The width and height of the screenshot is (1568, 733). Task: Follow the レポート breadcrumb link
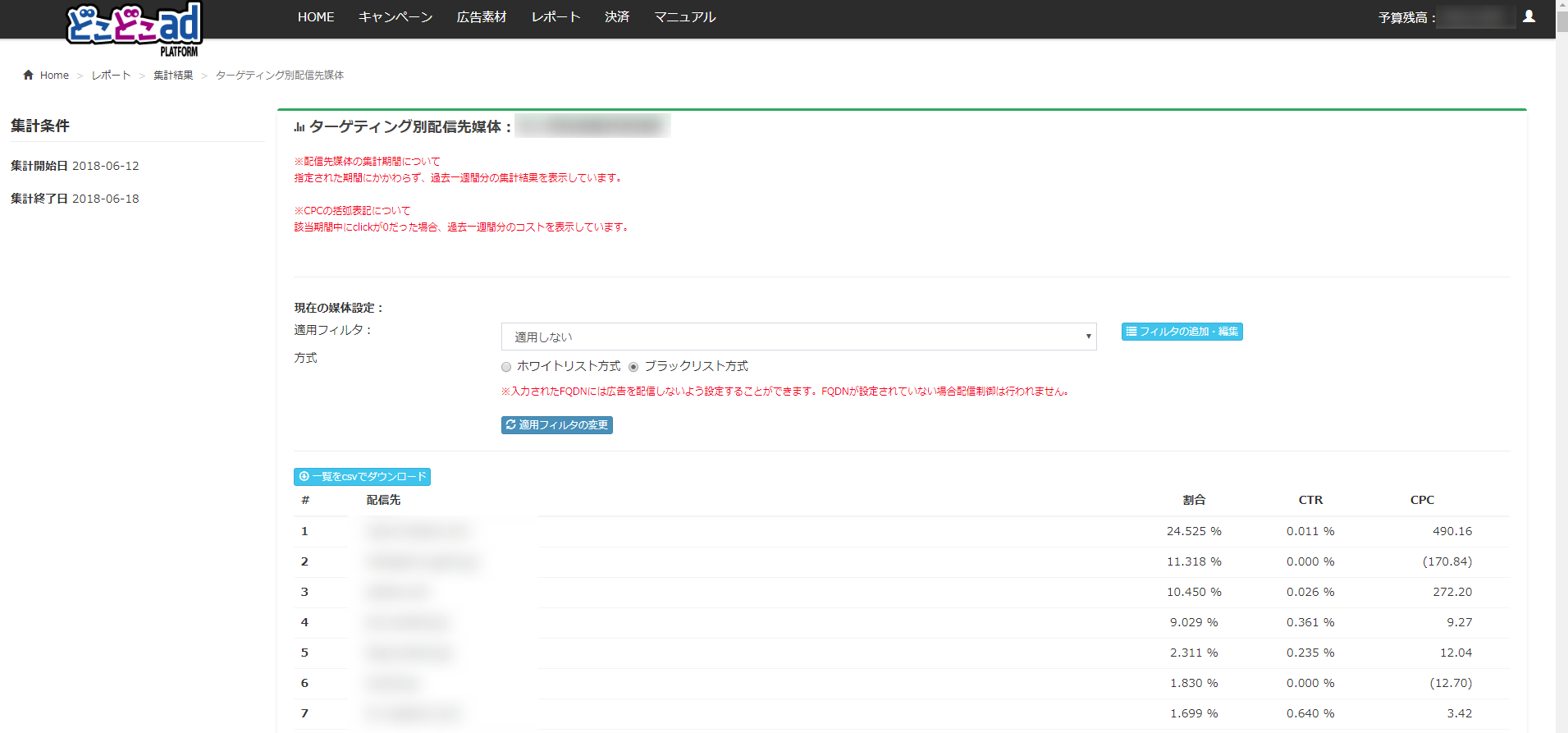111,76
